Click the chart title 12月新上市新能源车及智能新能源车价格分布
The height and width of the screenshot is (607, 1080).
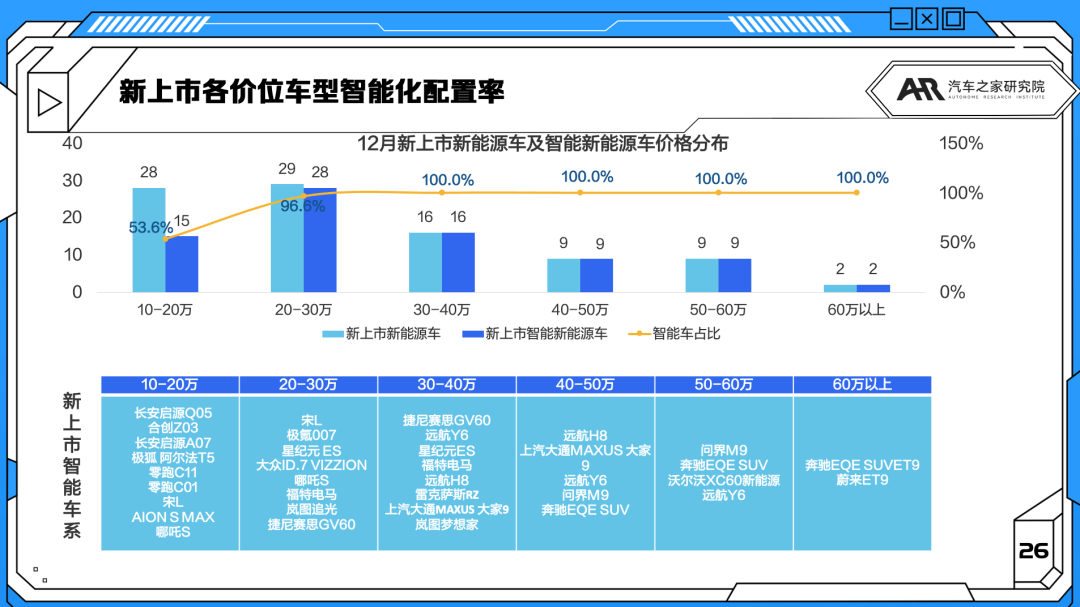[x=543, y=143]
